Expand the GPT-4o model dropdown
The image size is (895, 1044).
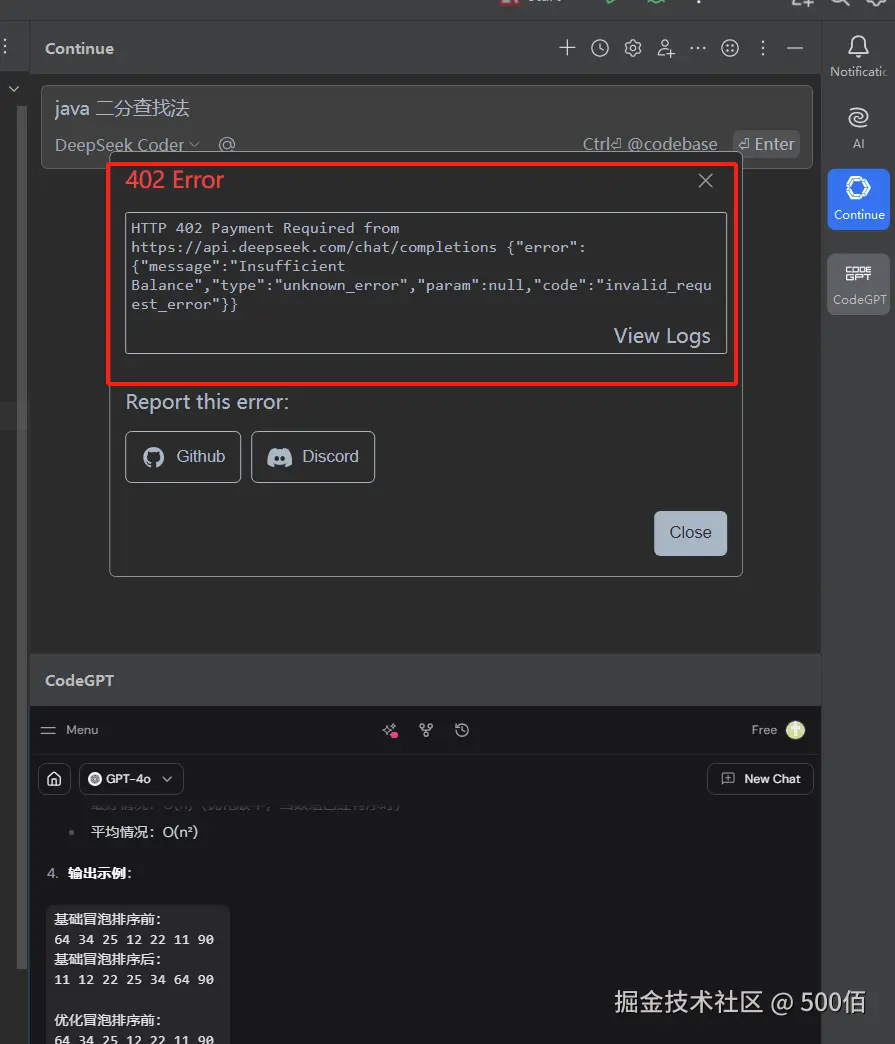(x=131, y=779)
